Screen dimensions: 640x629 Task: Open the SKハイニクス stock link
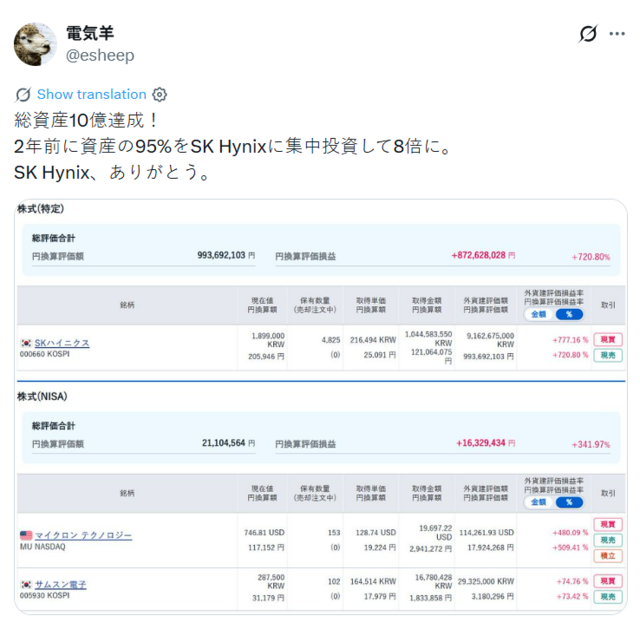[62, 343]
